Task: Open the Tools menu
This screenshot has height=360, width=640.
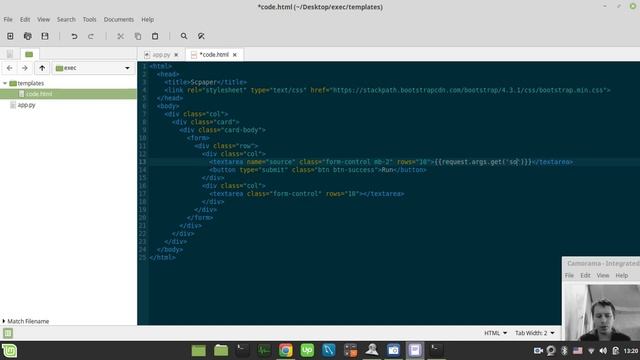Action: click(89, 19)
